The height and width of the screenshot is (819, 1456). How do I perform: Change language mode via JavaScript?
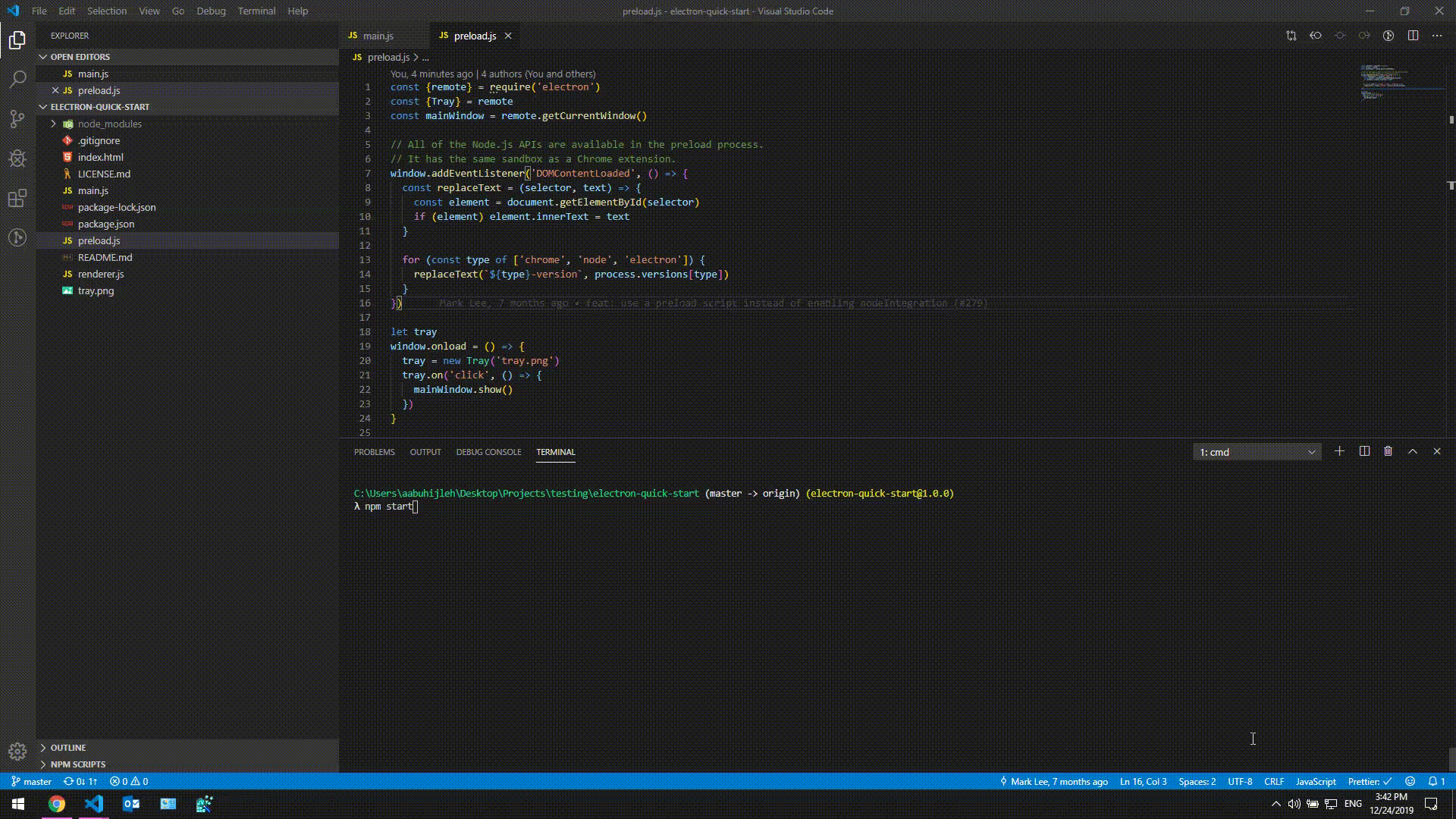click(1316, 781)
